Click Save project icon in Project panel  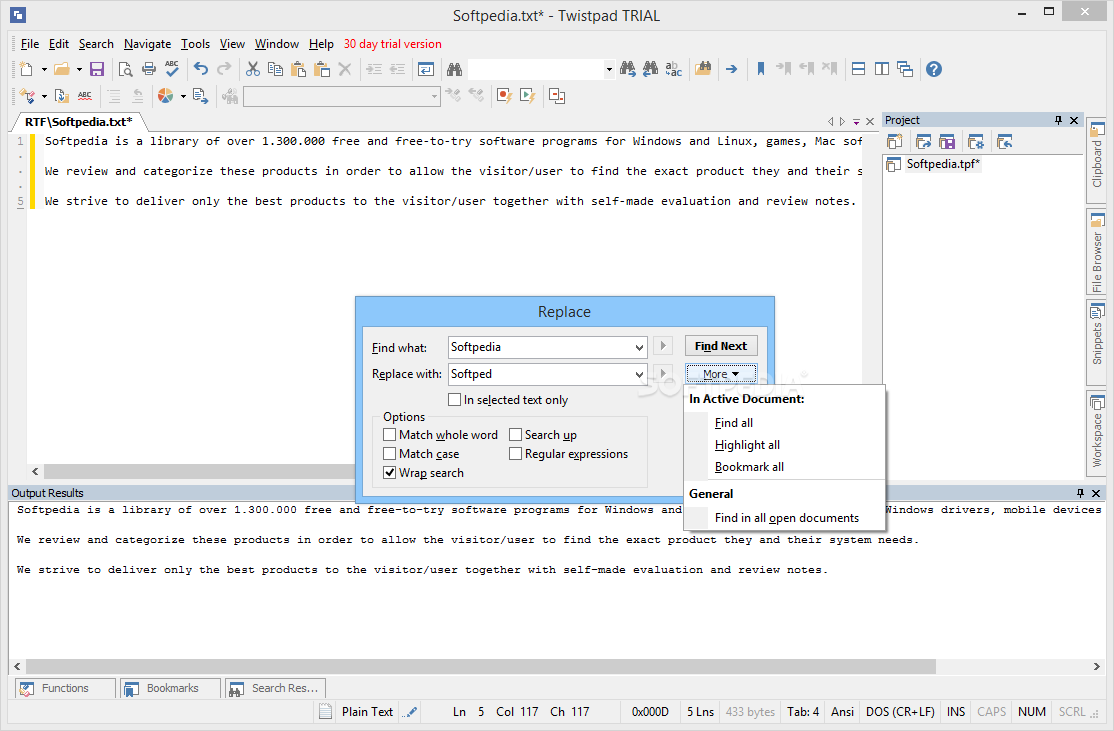[x=947, y=142]
